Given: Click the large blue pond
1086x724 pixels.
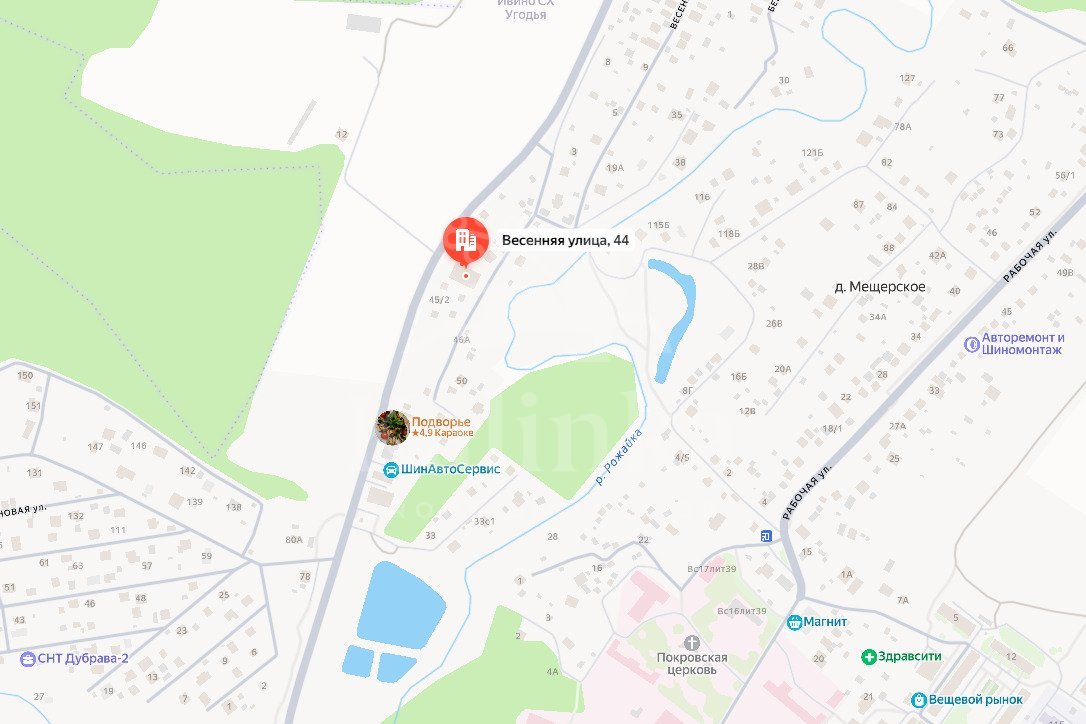Looking at the screenshot, I should [400, 605].
